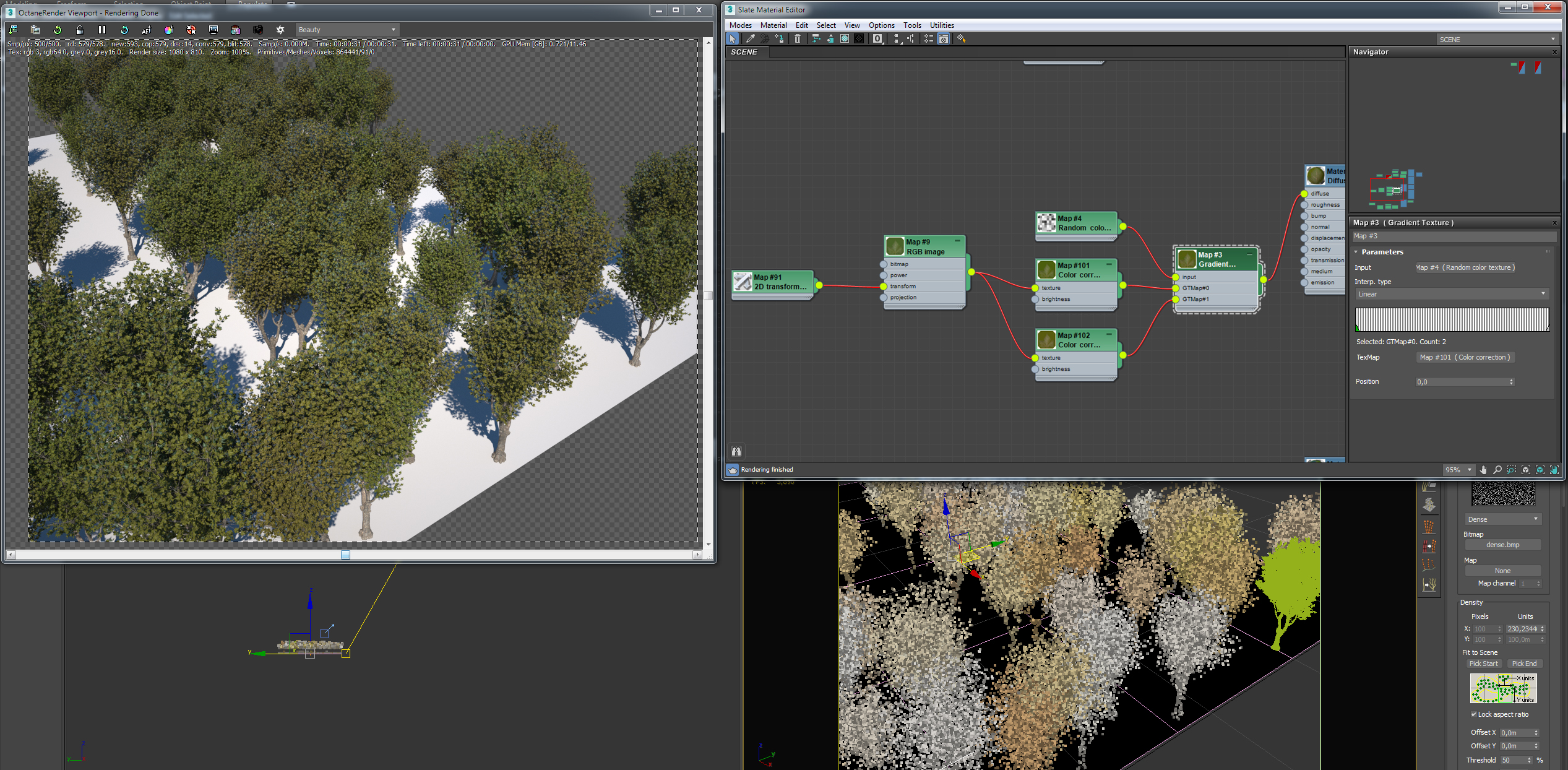Click the dense.bmp bitmap button
The width and height of the screenshot is (1568, 770).
pos(1502,545)
